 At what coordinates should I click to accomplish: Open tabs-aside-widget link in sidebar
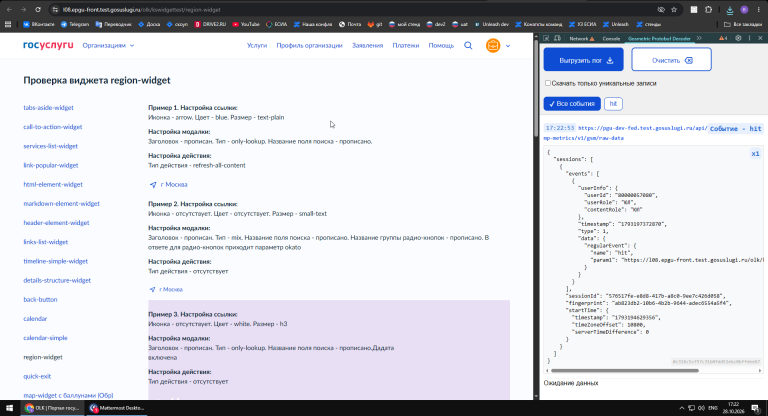tap(48, 108)
